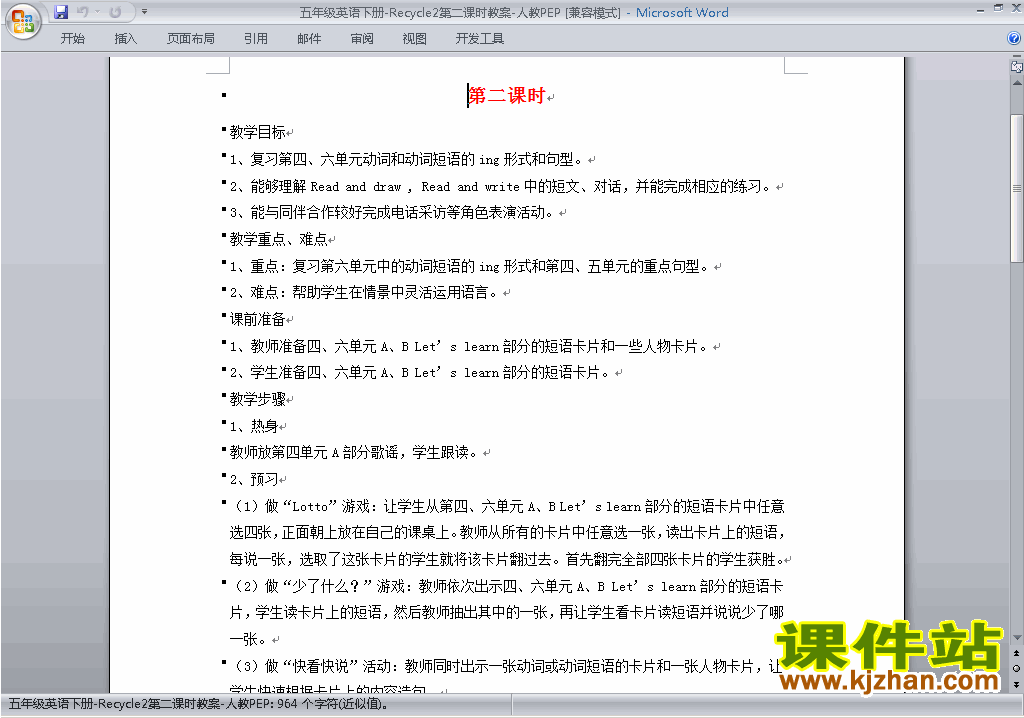
Task: Click the word count text in the status bar
Action: click(x=199, y=704)
